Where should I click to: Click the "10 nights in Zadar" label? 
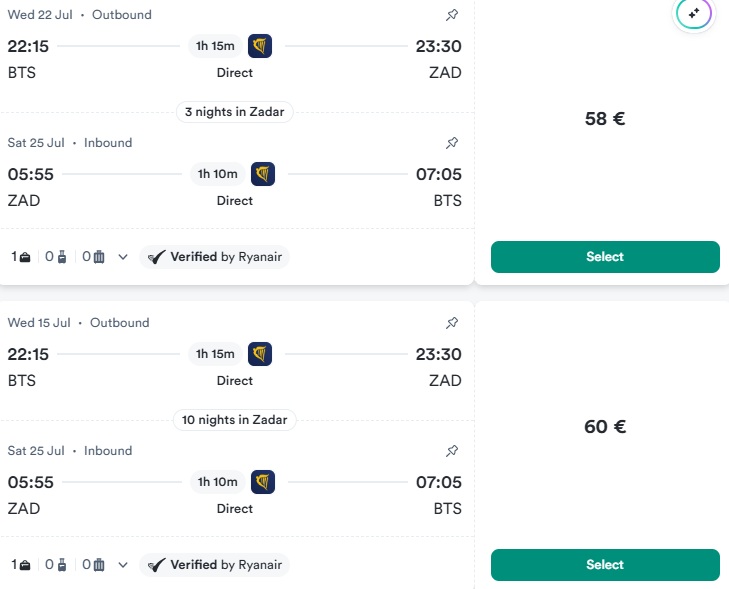click(x=235, y=420)
